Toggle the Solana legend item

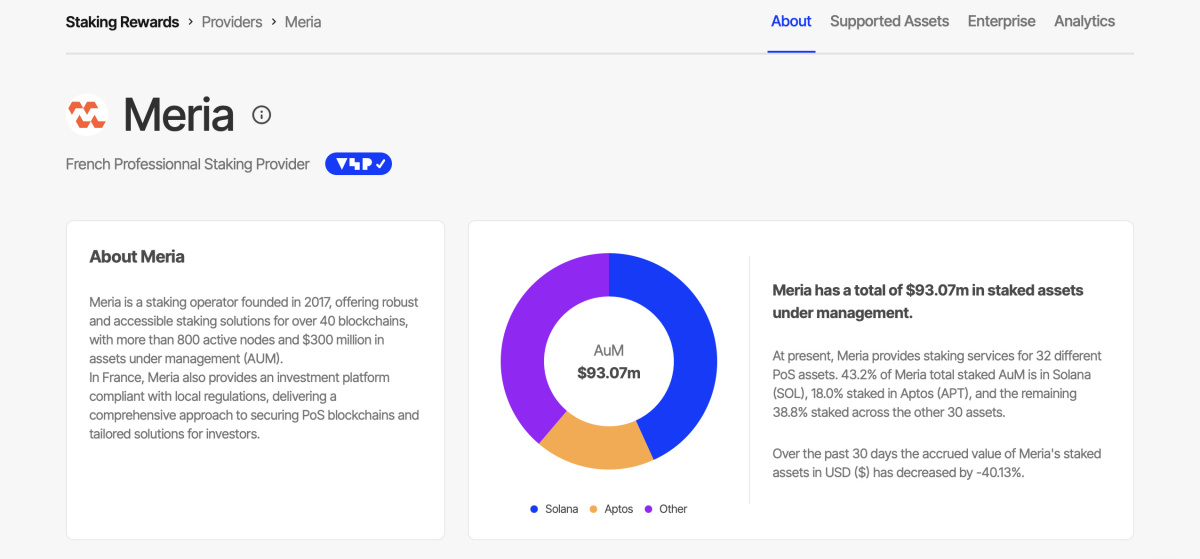pos(554,509)
